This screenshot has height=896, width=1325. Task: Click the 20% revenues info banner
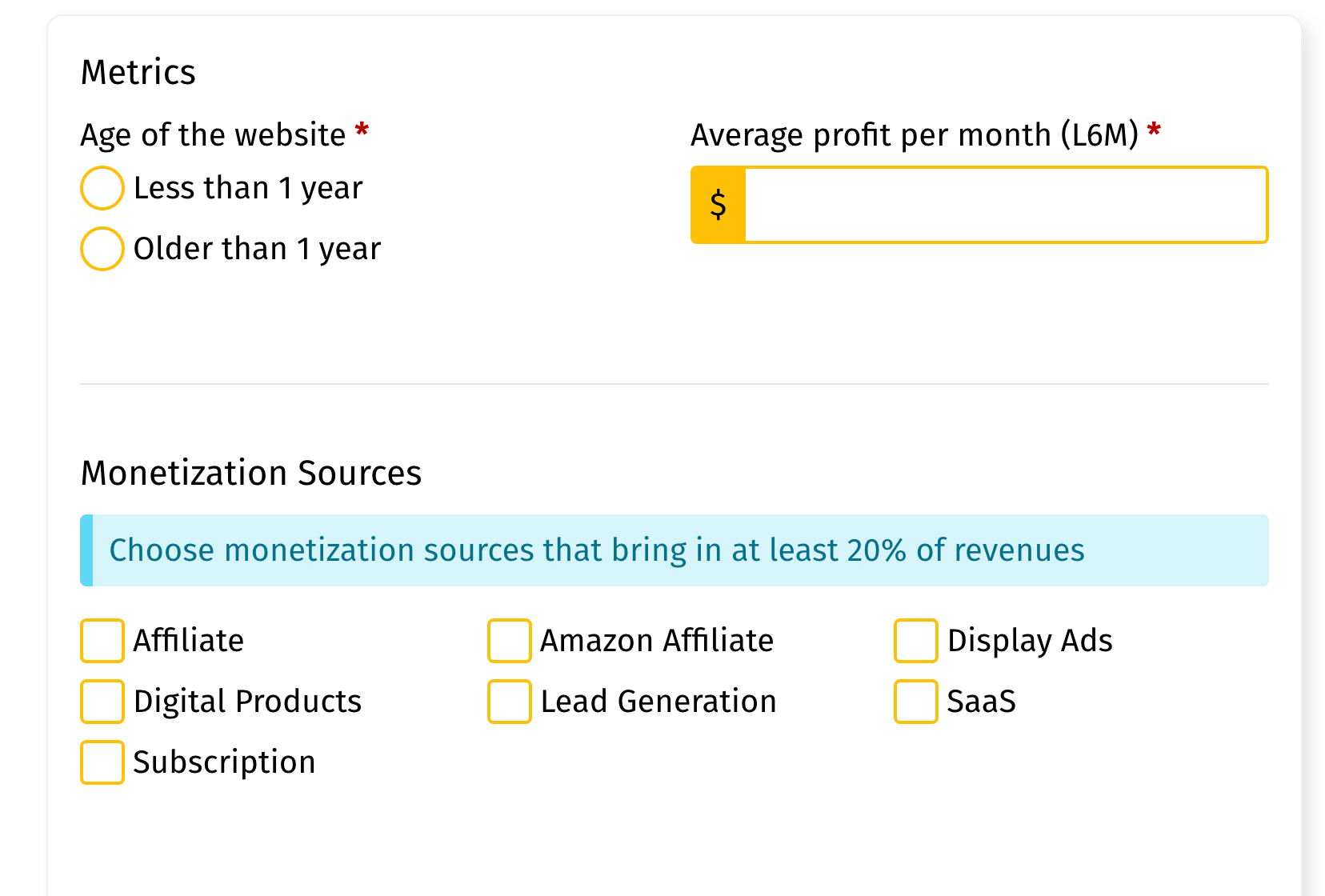pos(597,550)
